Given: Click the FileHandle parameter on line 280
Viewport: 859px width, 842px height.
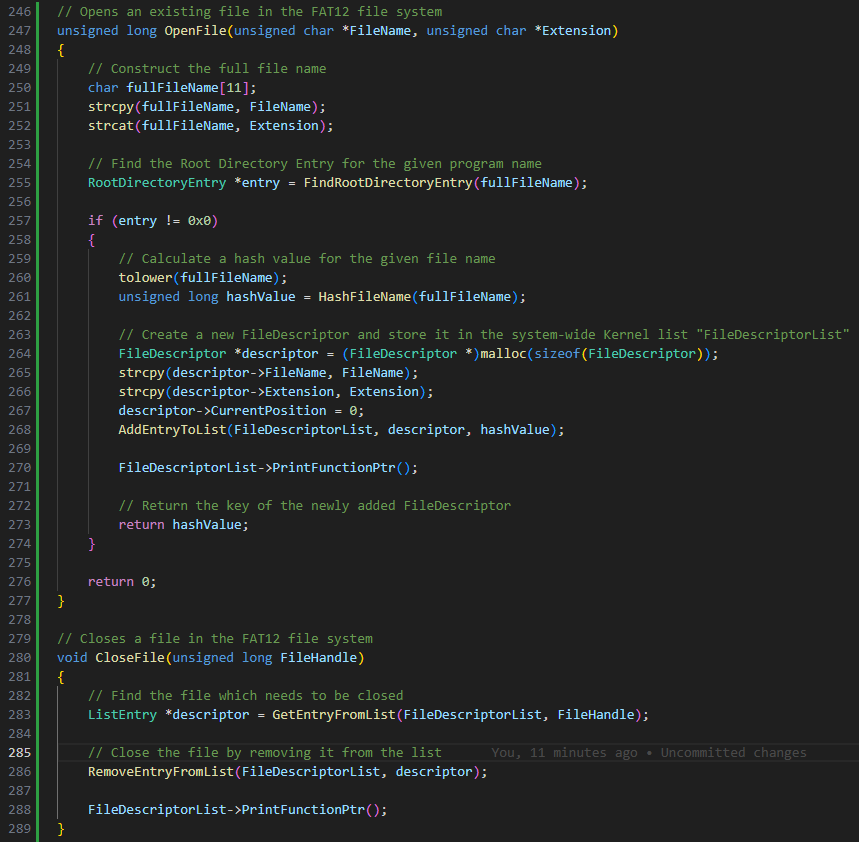Looking at the screenshot, I should point(319,657).
